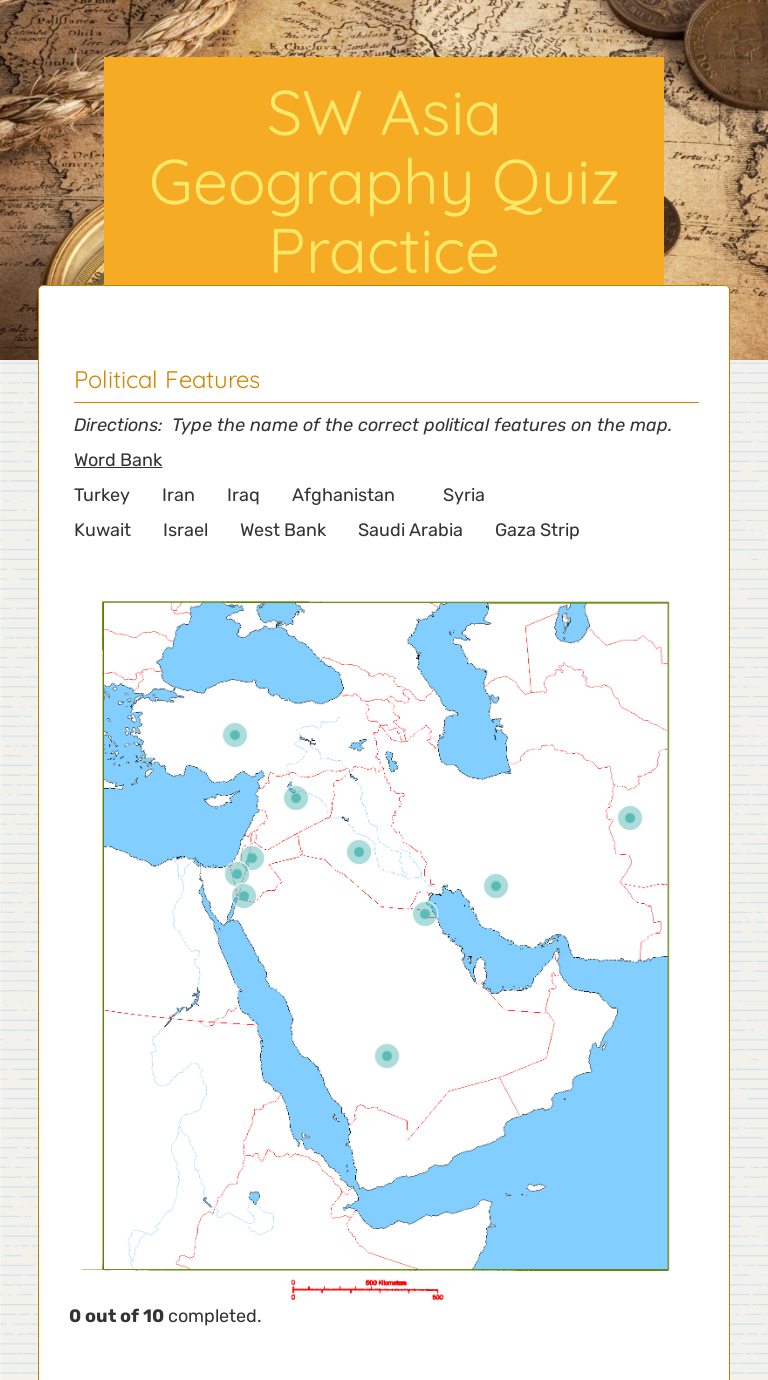The width and height of the screenshot is (768, 1380).
Task: Click the '0 out of 10 completed' progress text
Action: (165, 1316)
